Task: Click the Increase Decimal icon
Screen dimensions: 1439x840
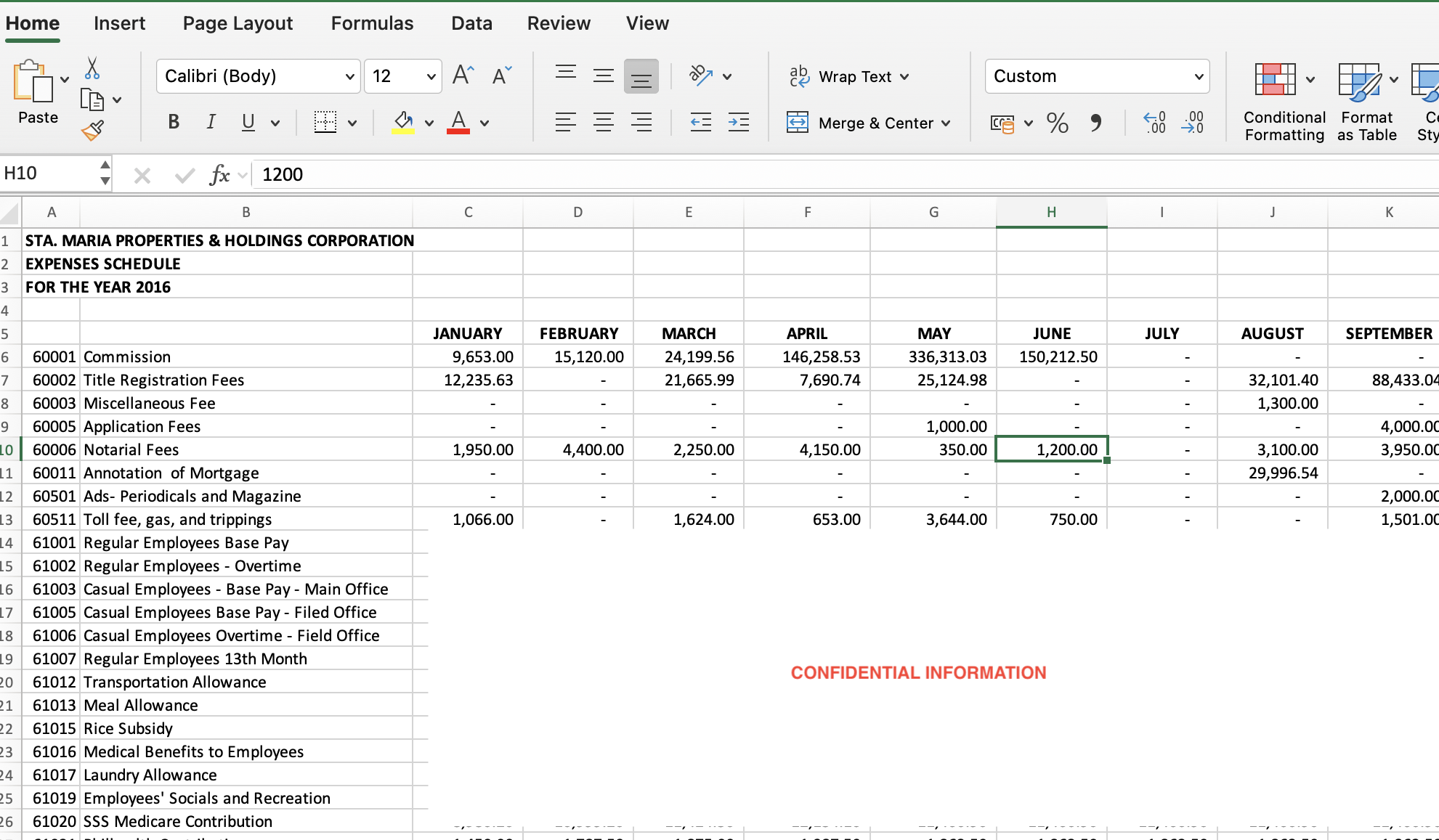Action: pos(1154,122)
